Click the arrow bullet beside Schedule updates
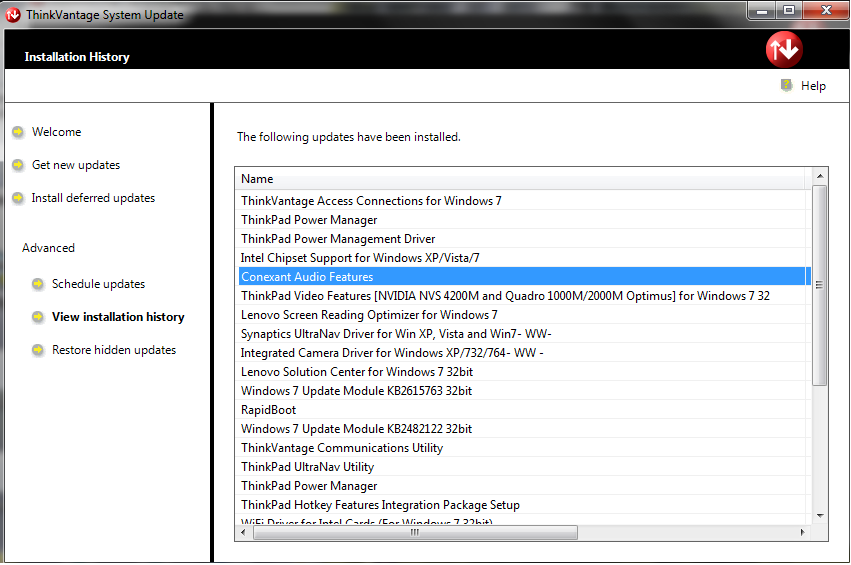 pyautogui.click(x=37, y=284)
